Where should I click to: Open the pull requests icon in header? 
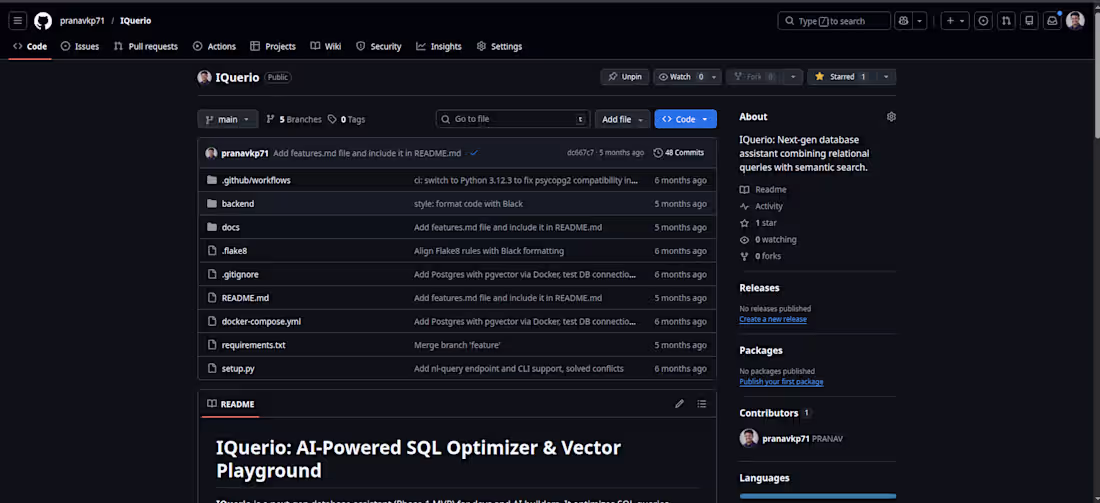click(1006, 21)
